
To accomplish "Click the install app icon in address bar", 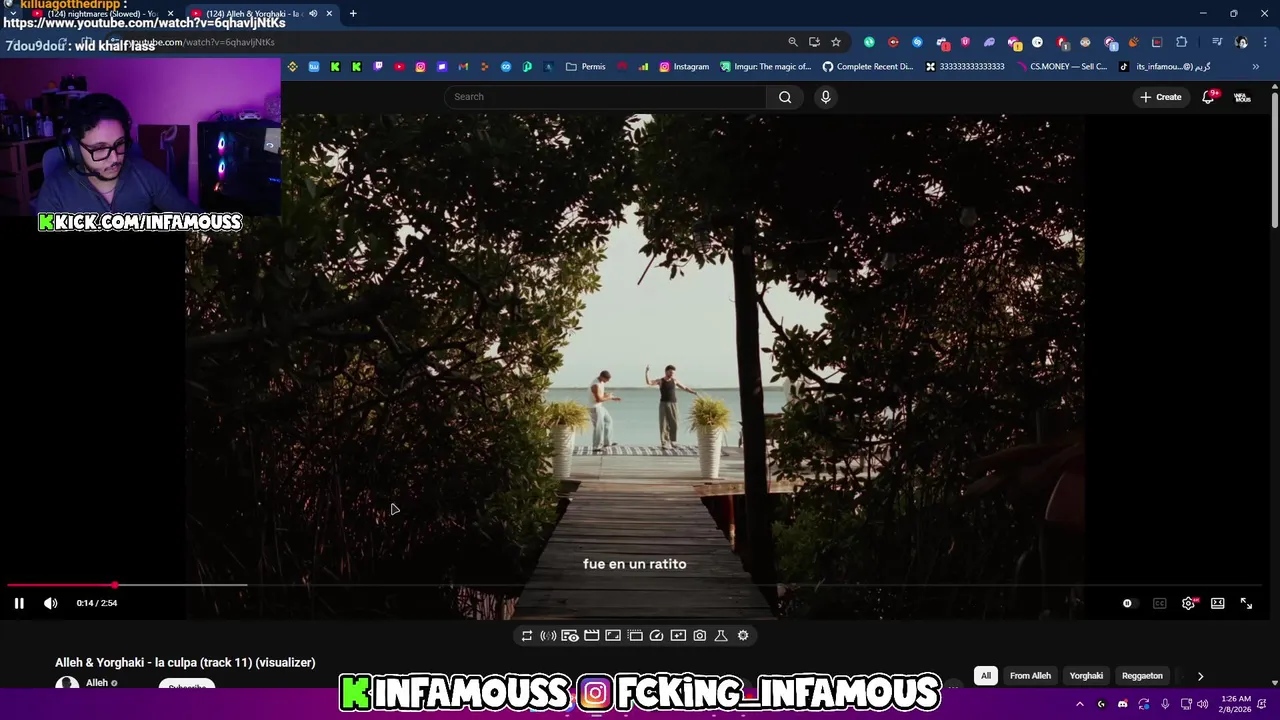I will [814, 42].
